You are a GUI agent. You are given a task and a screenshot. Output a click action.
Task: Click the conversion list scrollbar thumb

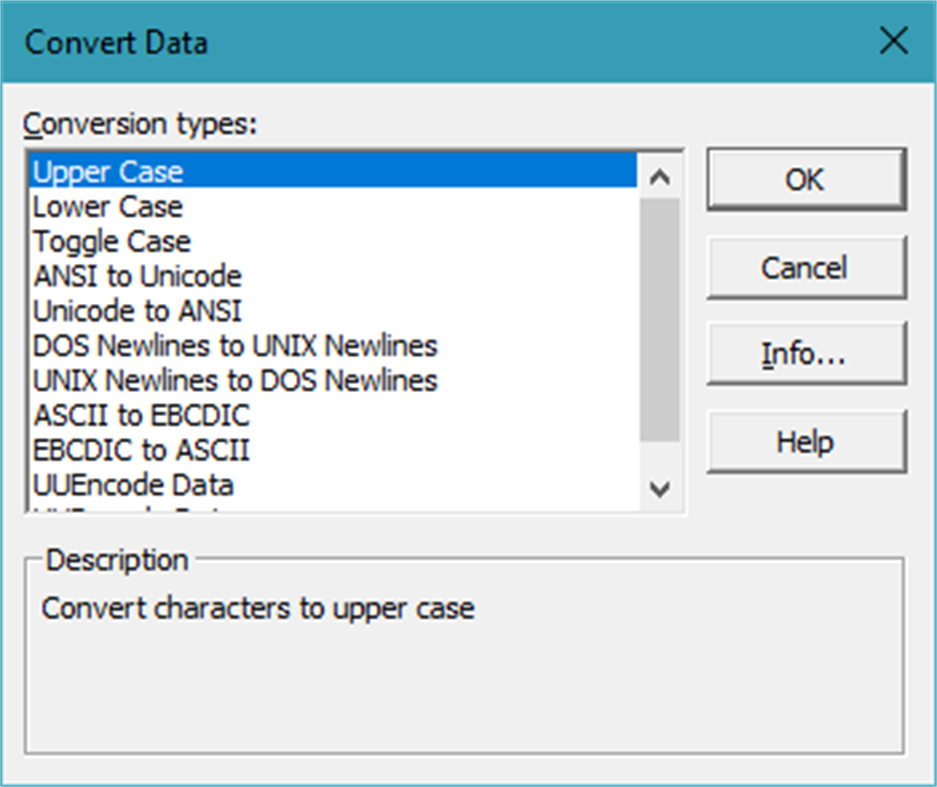point(659,320)
